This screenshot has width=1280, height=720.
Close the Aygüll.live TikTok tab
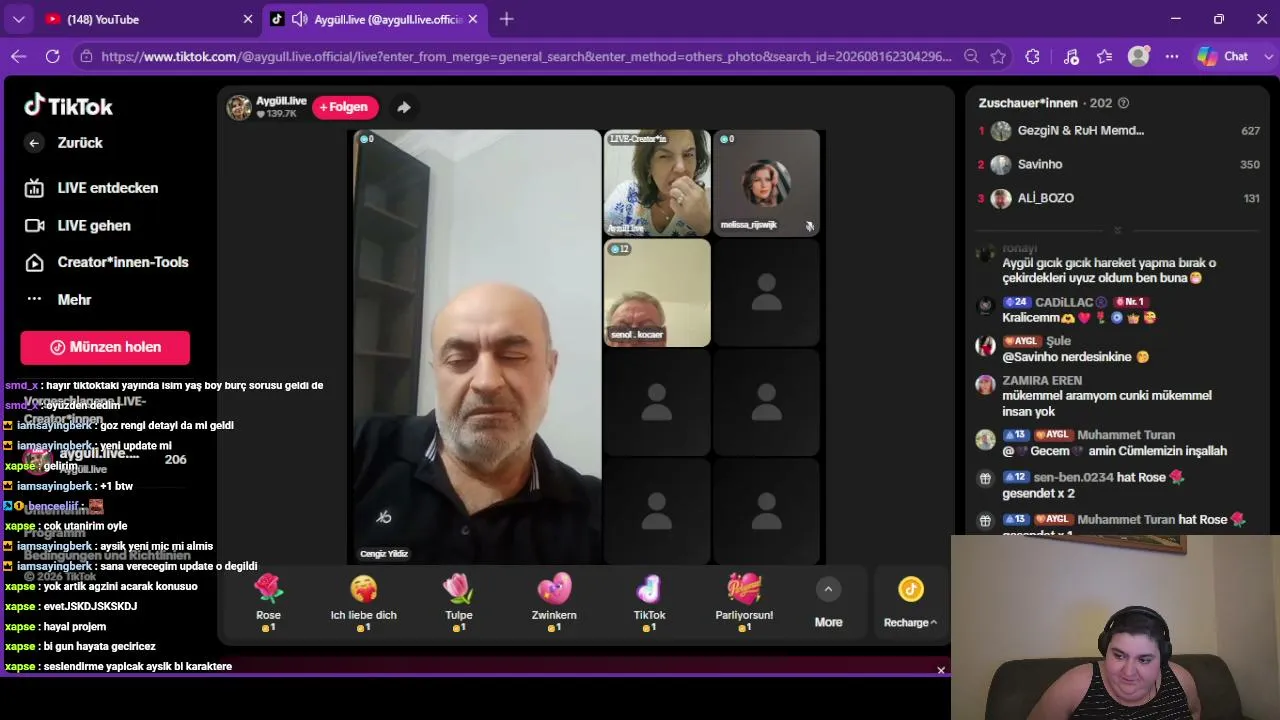pyautogui.click(x=473, y=19)
